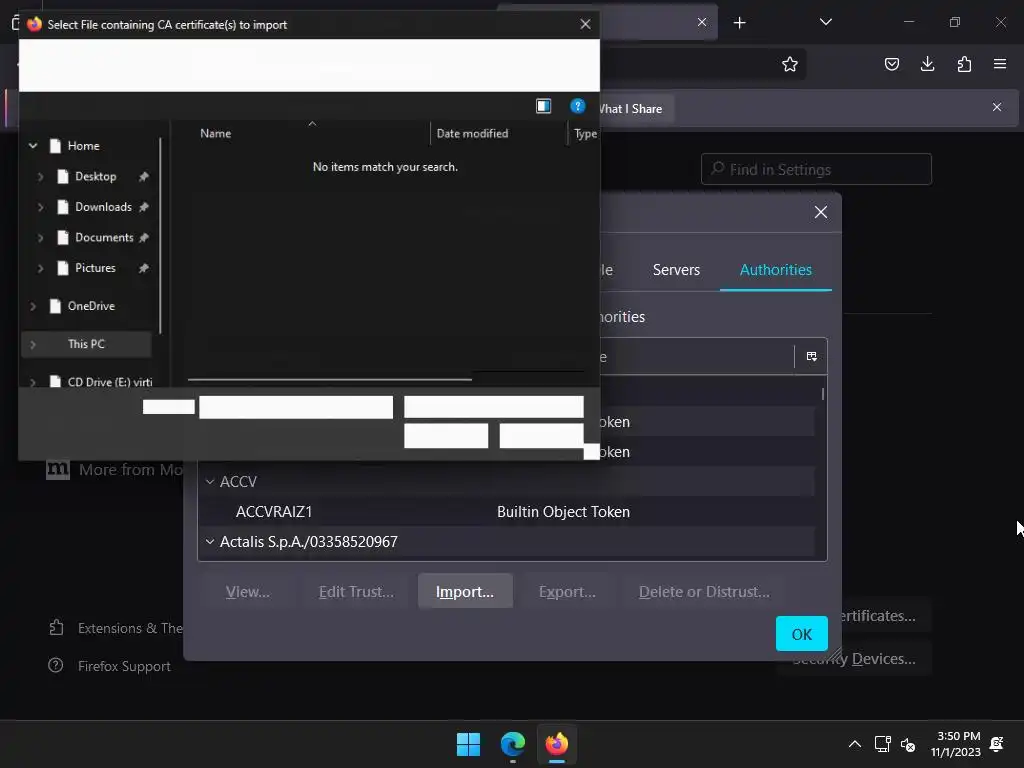Click the Find in Settings search field
Image resolution: width=1024 pixels, height=768 pixels.
pos(816,169)
